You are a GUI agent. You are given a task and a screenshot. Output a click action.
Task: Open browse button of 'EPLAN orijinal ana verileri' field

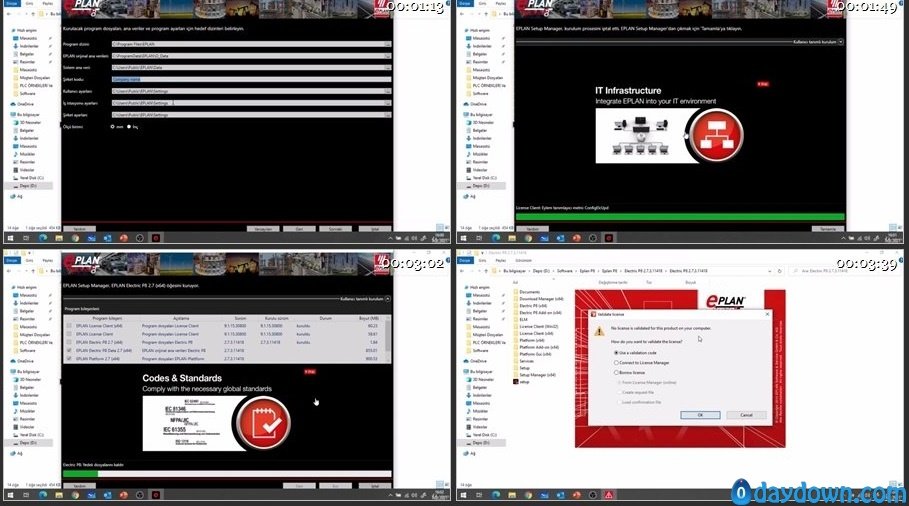click(x=387, y=56)
